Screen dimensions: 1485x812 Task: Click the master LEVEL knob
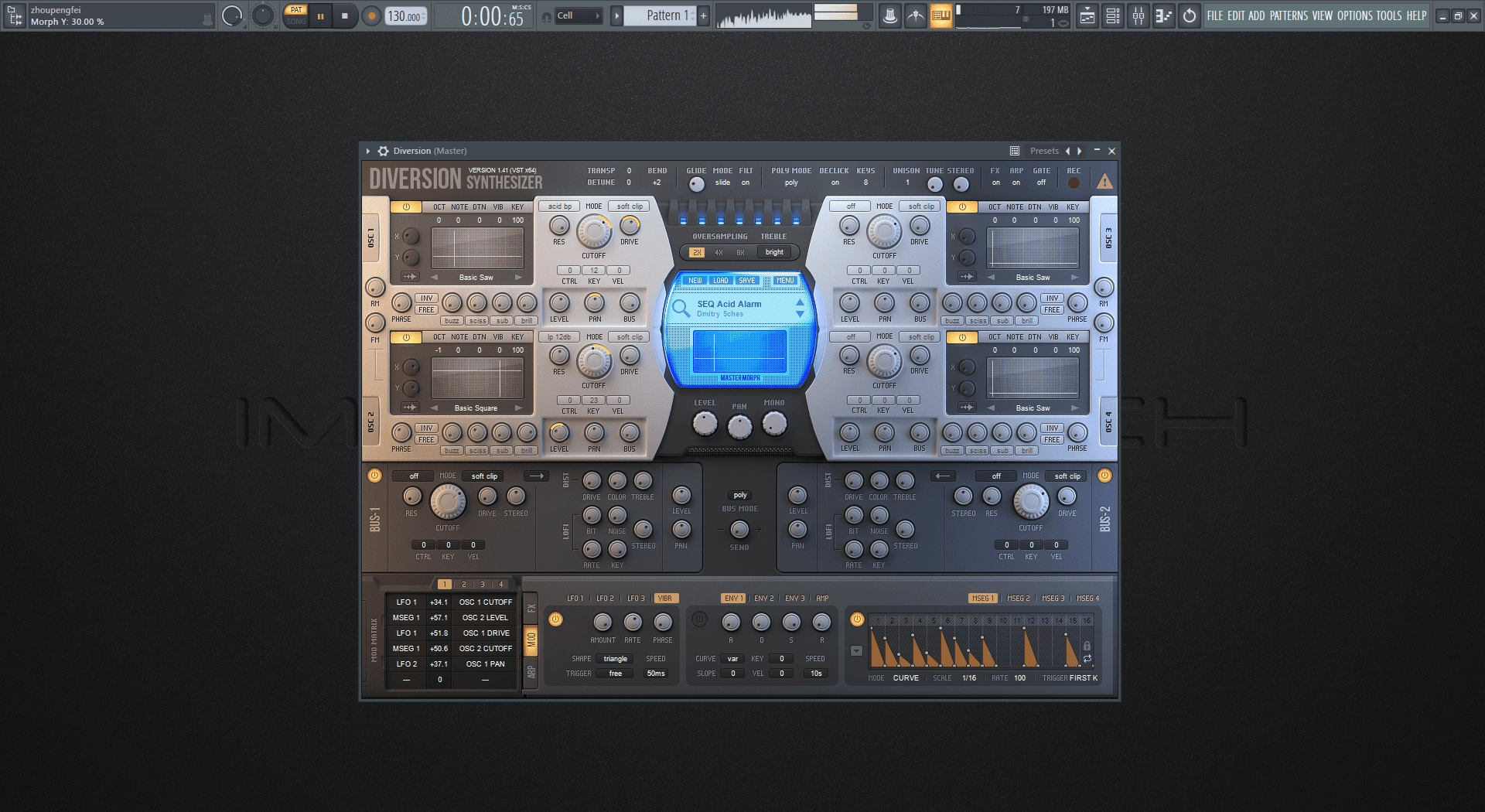[705, 423]
